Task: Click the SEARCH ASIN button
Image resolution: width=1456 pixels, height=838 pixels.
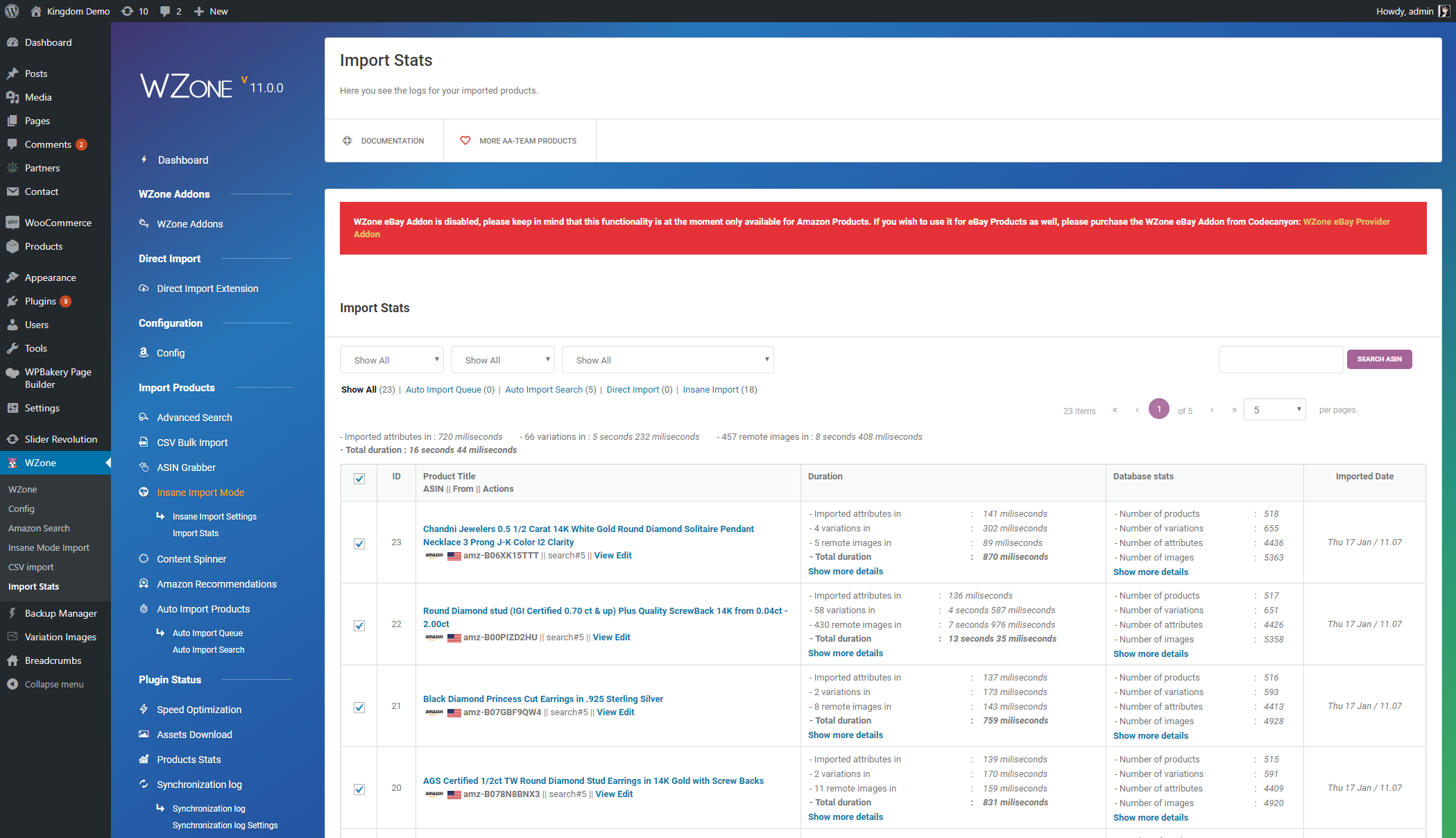Action: (x=1379, y=359)
